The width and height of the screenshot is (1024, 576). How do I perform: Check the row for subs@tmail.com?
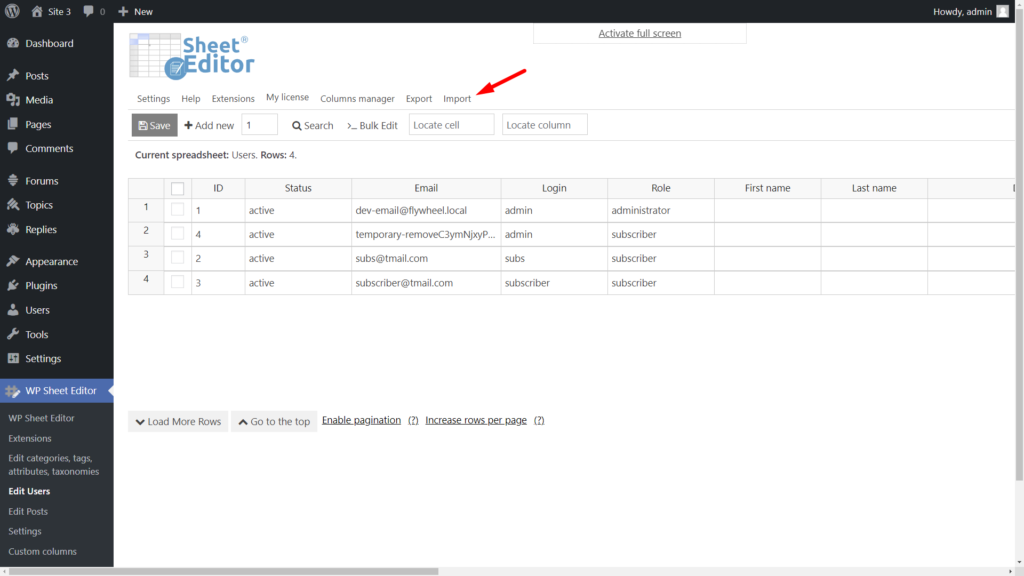point(177,257)
